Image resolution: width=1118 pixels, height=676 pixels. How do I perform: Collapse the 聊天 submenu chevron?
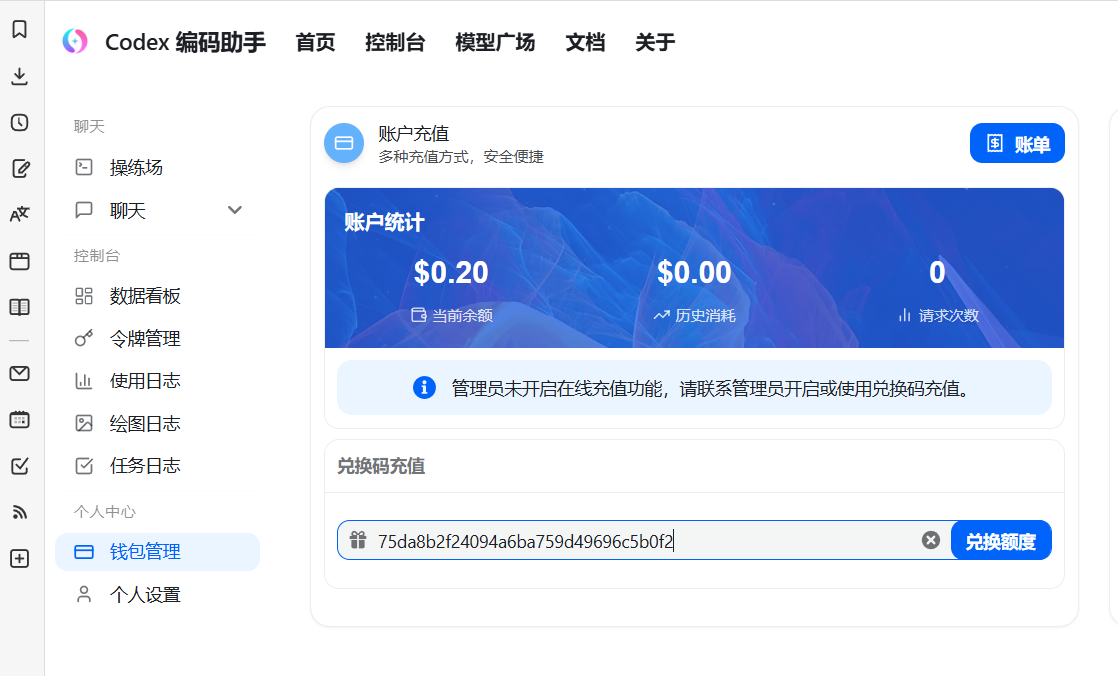click(x=235, y=210)
